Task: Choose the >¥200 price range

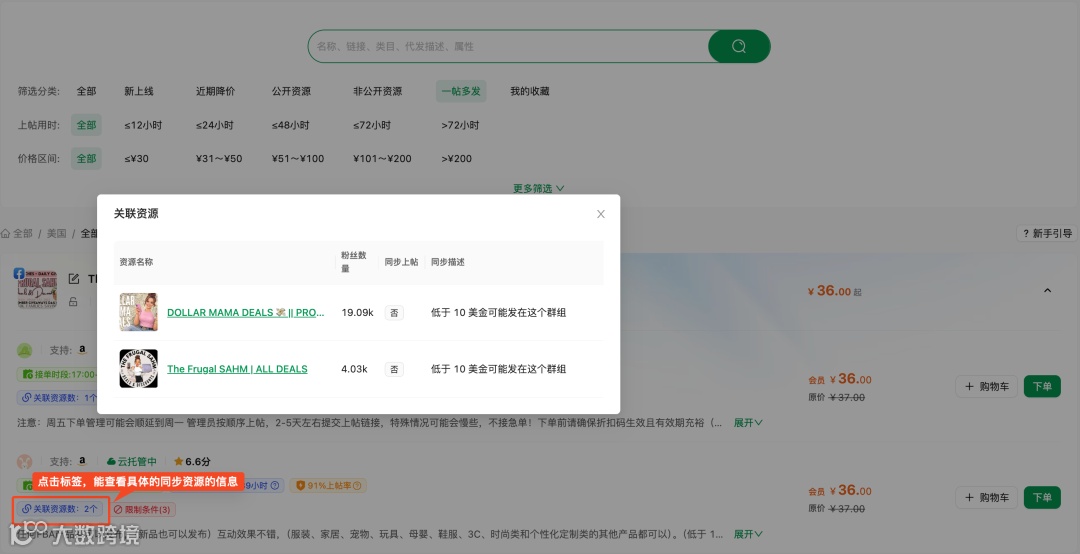Action: click(x=457, y=158)
